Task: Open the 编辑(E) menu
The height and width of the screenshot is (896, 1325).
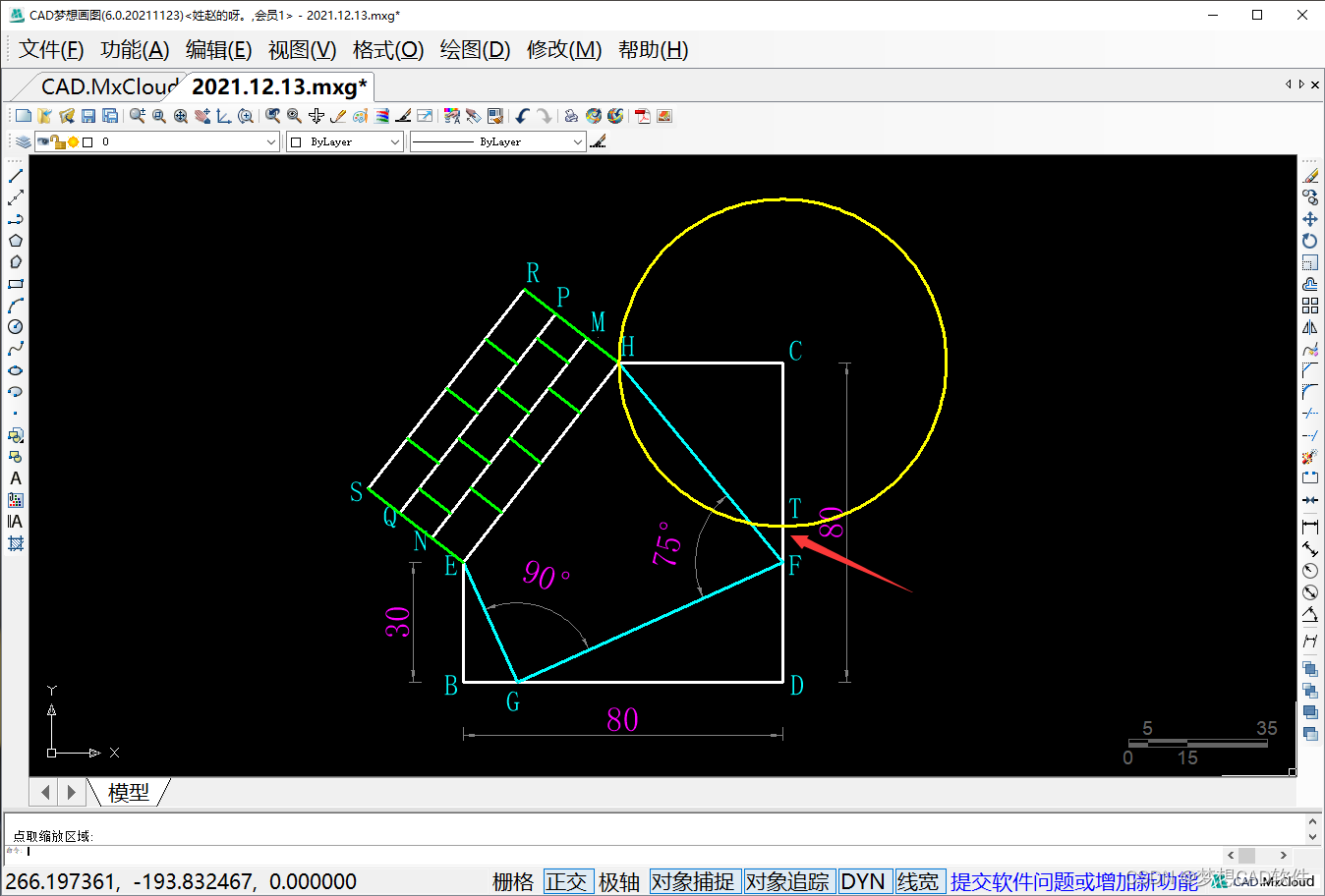Action: pos(218,49)
